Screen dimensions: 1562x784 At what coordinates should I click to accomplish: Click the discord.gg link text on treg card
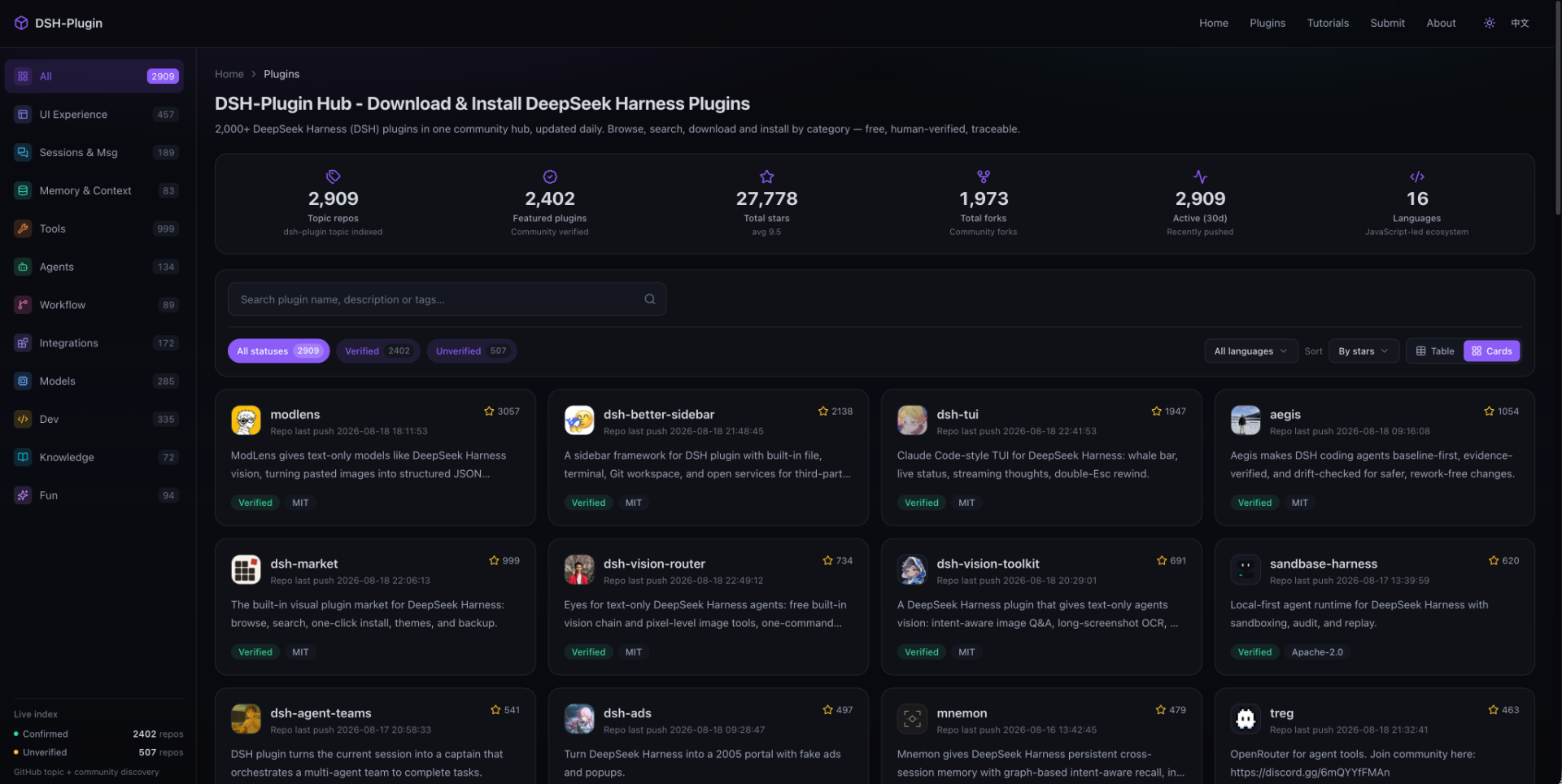click(1310, 773)
